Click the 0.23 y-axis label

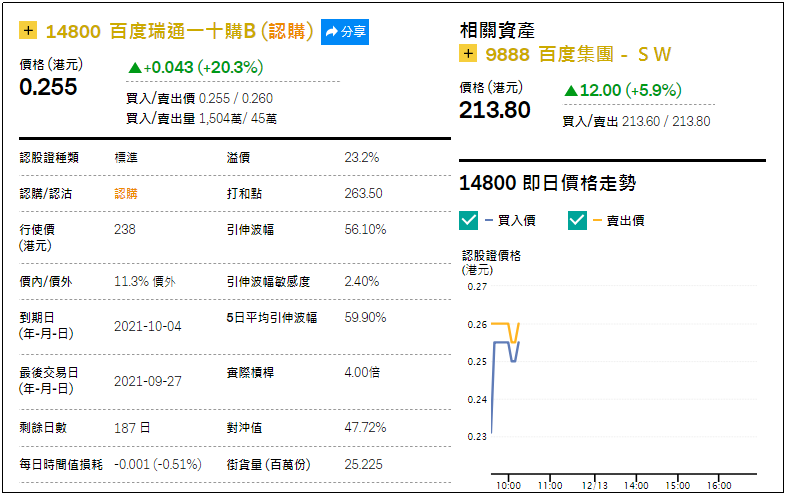[477, 437]
